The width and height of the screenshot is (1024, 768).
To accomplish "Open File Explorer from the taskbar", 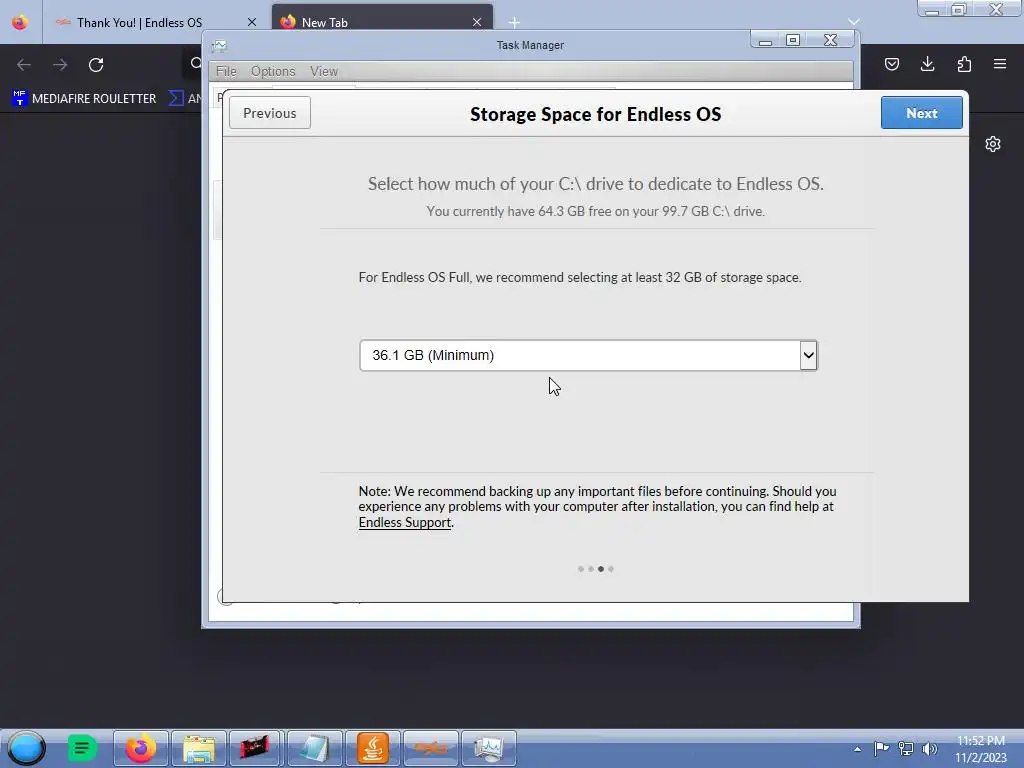I will (x=199, y=748).
